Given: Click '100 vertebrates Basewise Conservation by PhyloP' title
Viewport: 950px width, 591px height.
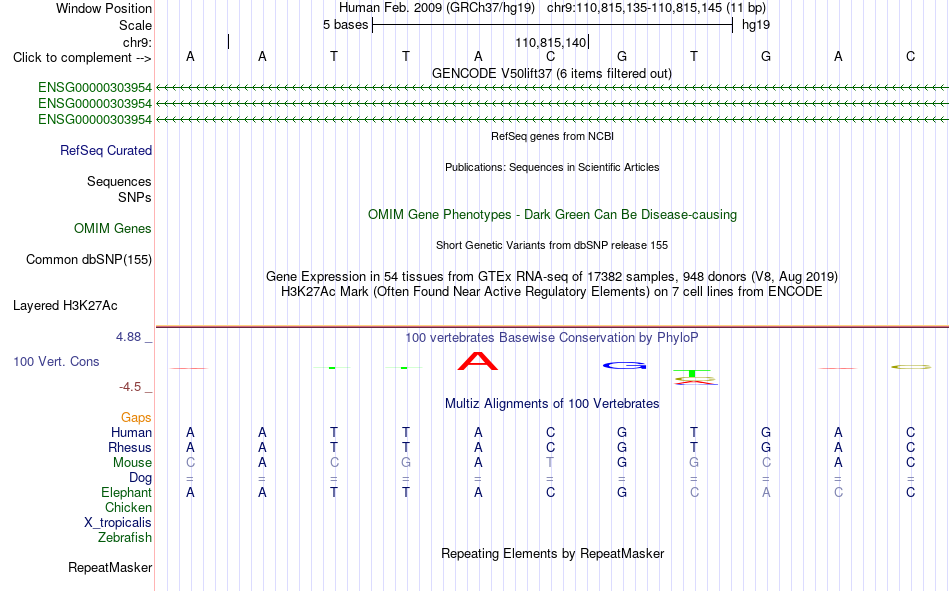Looking at the screenshot, I should [552, 338].
